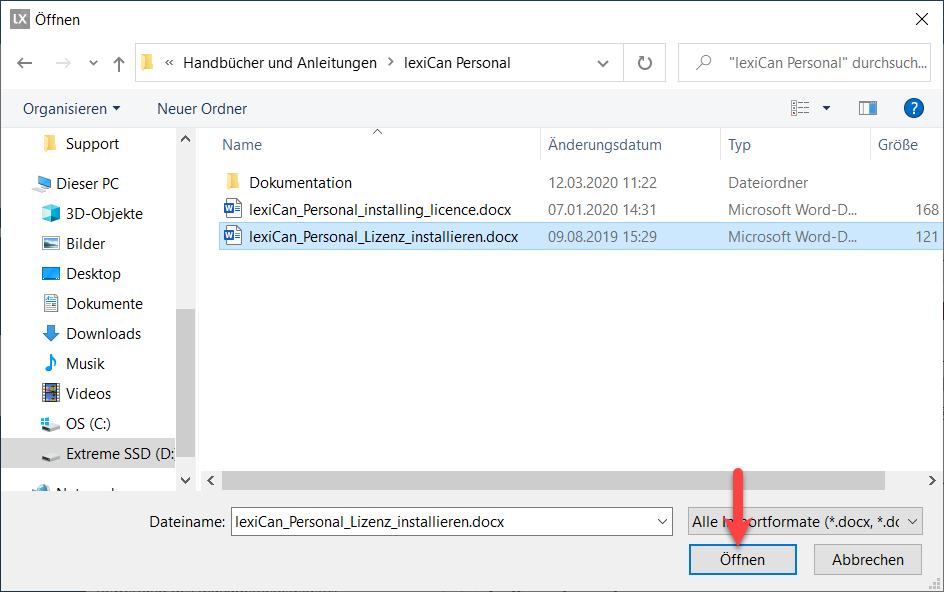Image resolution: width=944 pixels, height=592 pixels.
Task: Open the Help question mark icon
Action: pos(912,108)
